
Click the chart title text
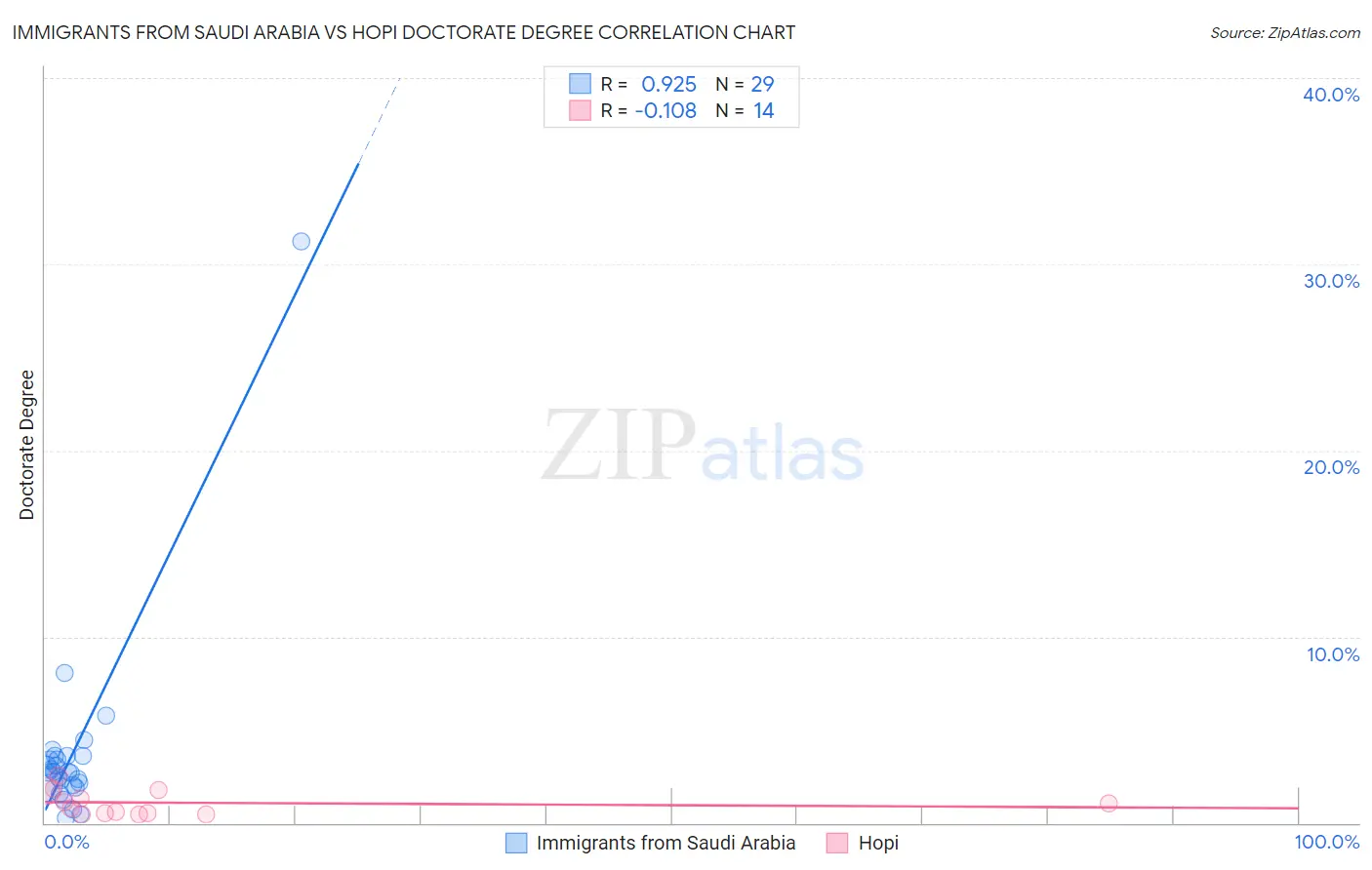click(404, 32)
